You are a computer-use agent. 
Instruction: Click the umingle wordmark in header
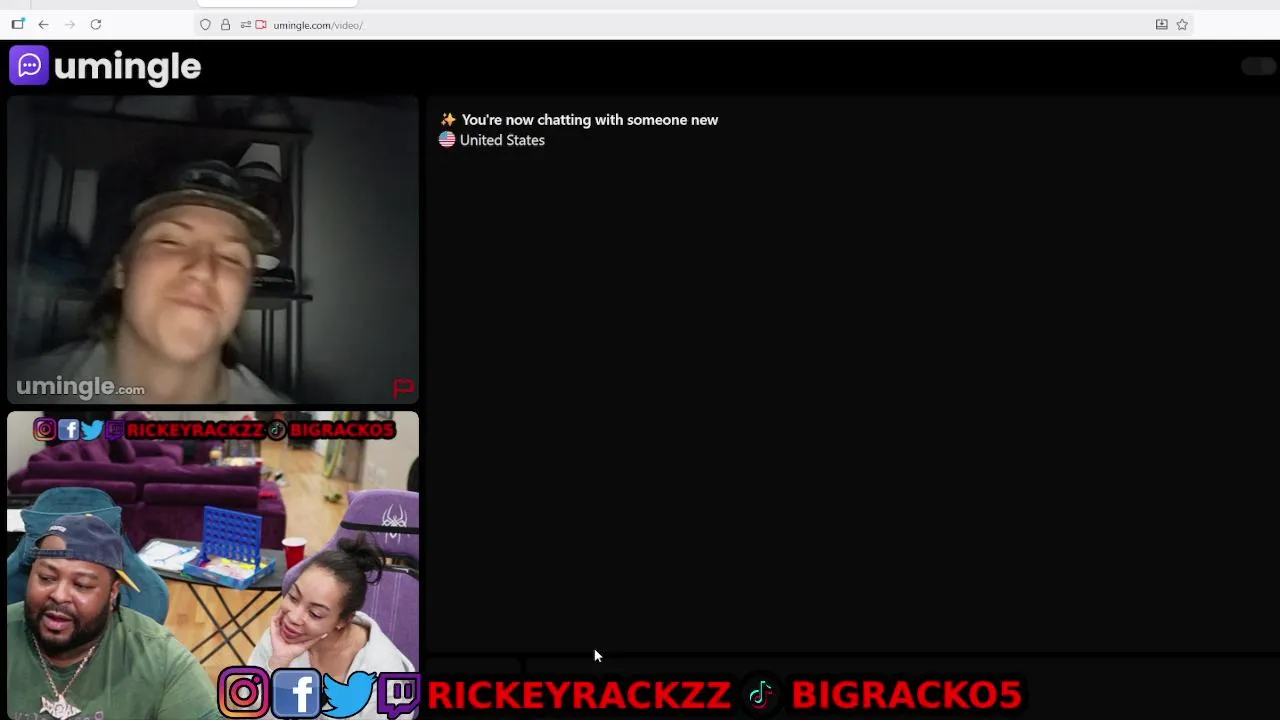pyautogui.click(x=128, y=67)
